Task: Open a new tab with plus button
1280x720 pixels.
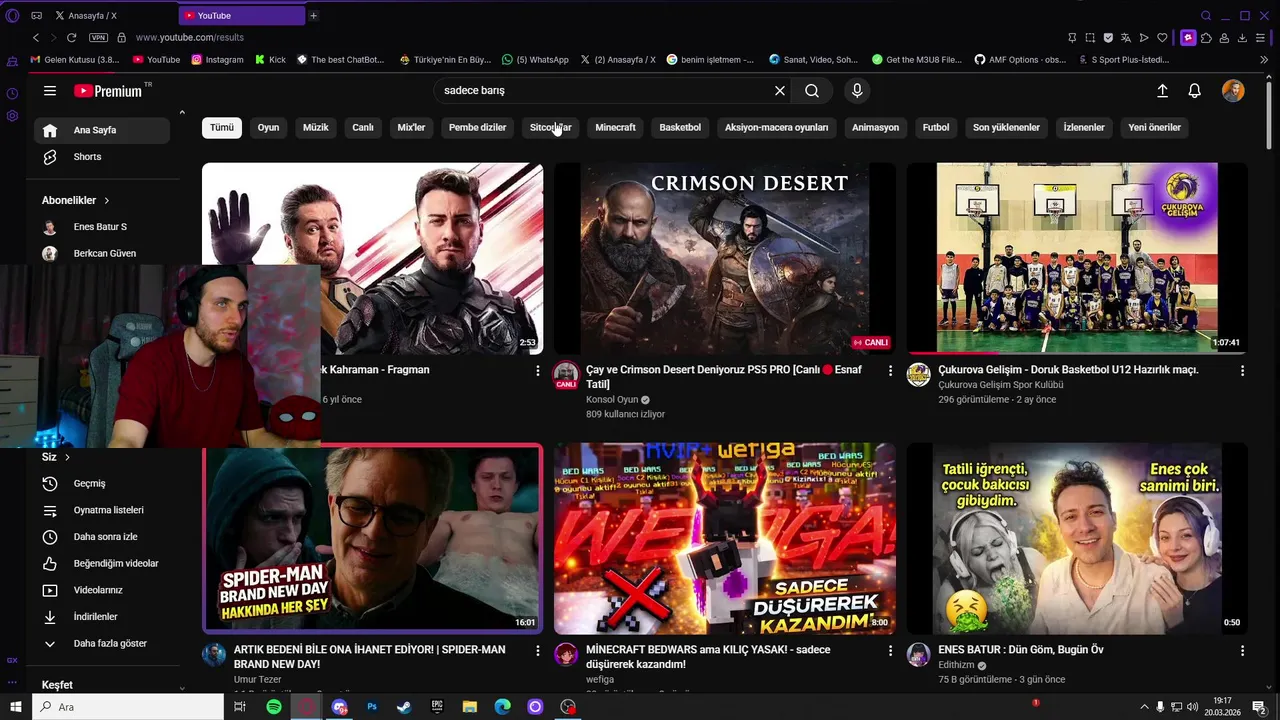Action: click(313, 15)
